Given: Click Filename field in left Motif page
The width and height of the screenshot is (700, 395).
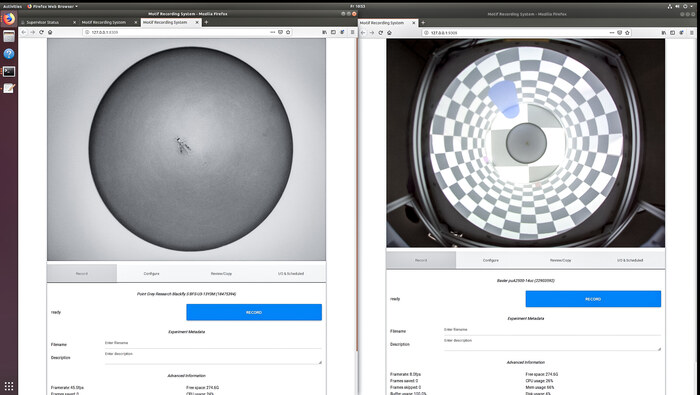Looking at the screenshot, I should (x=213, y=343).
